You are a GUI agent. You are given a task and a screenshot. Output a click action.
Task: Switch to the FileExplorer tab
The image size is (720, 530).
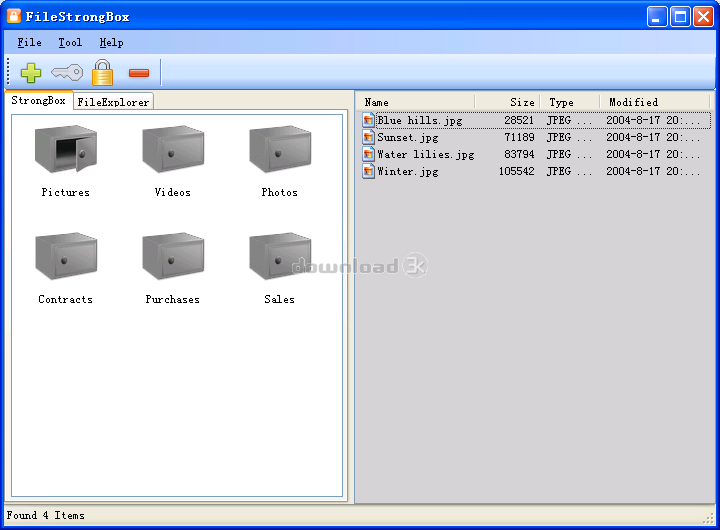pos(113,102)
